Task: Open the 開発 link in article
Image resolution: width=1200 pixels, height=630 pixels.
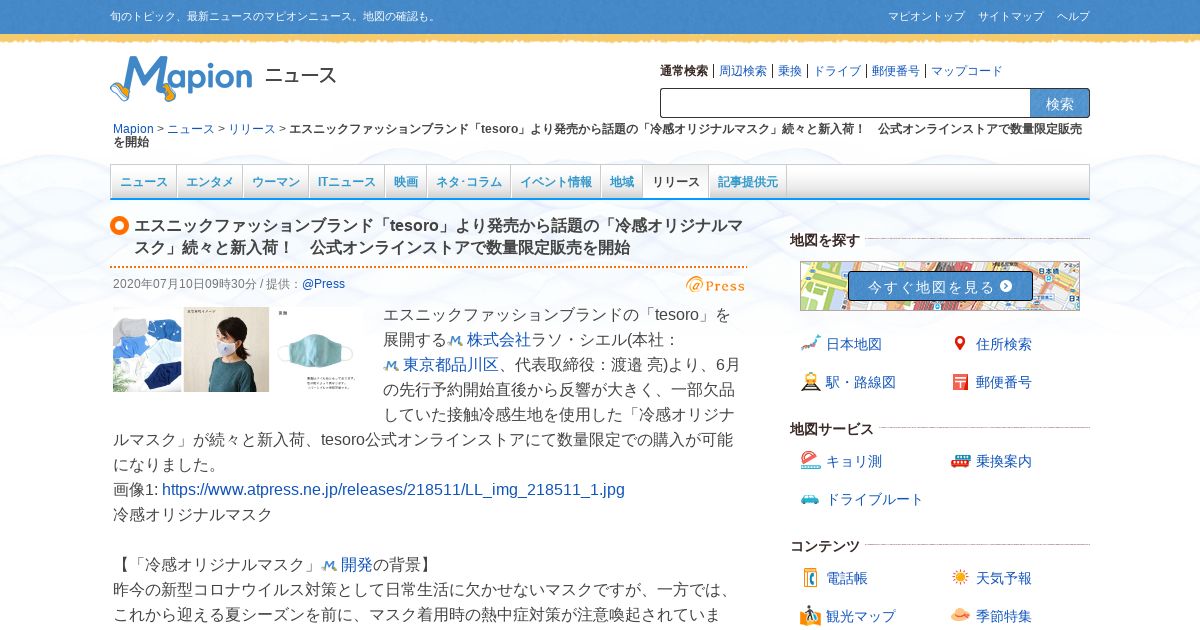Action: (357, 565)
